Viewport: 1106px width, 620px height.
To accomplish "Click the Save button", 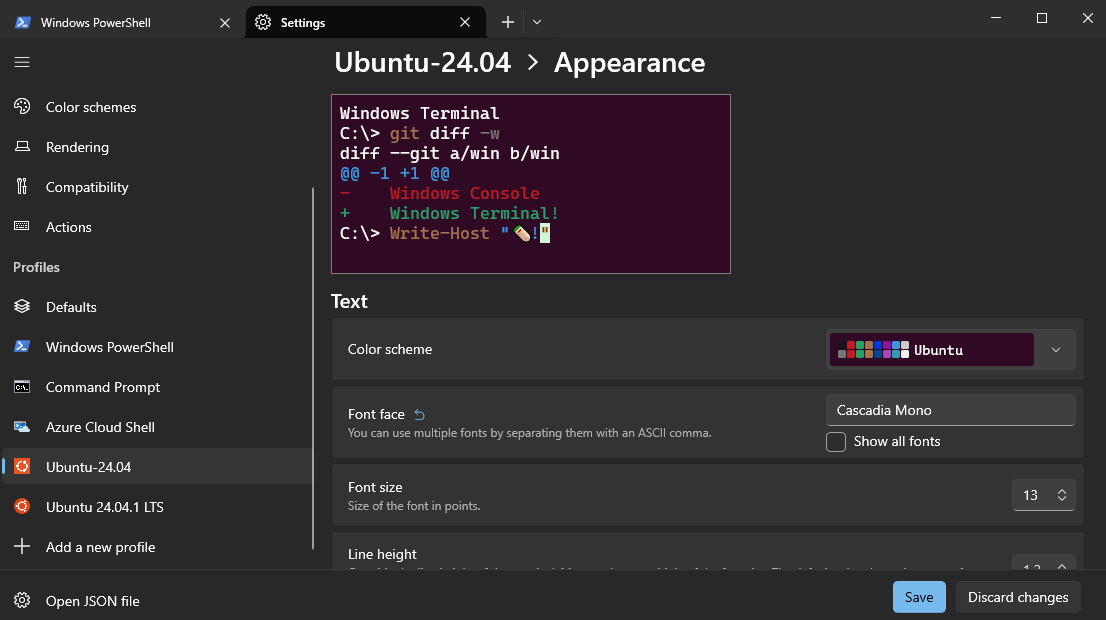I will 918,597.
